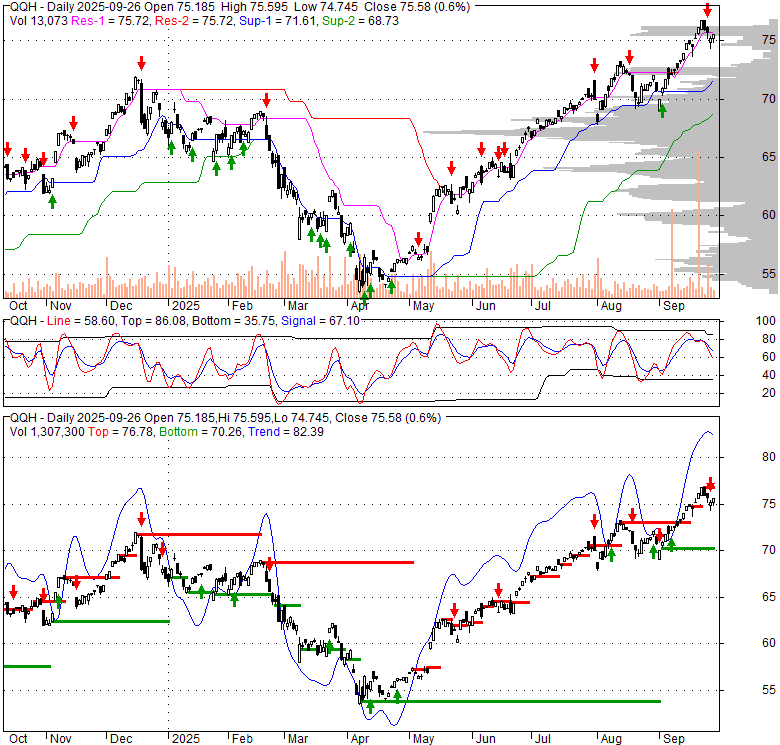Click red sell arrow above September peak, top chart
Viewport: 780px width, 745px height.
[707, 10]
